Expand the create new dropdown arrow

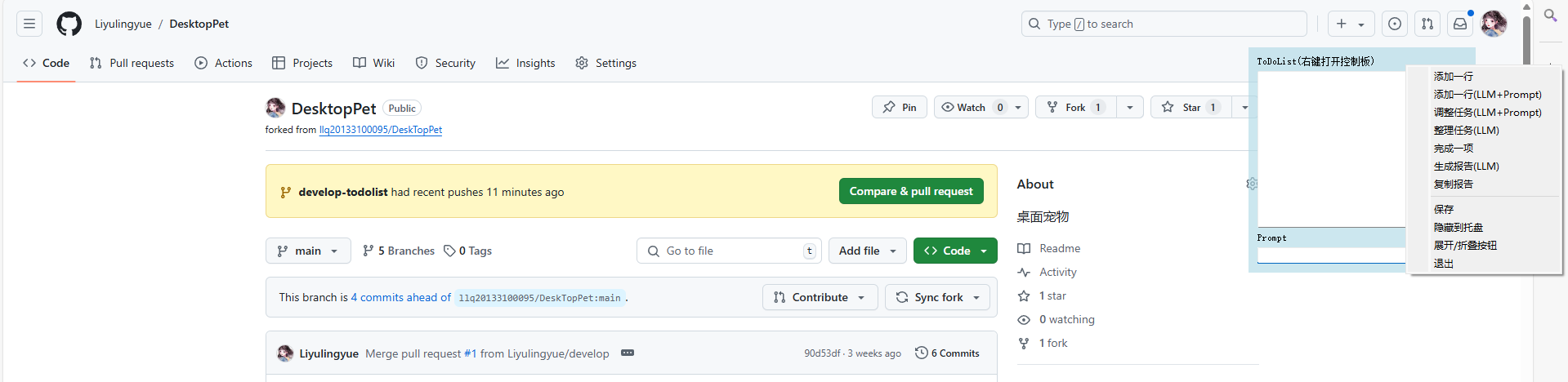1361,24
